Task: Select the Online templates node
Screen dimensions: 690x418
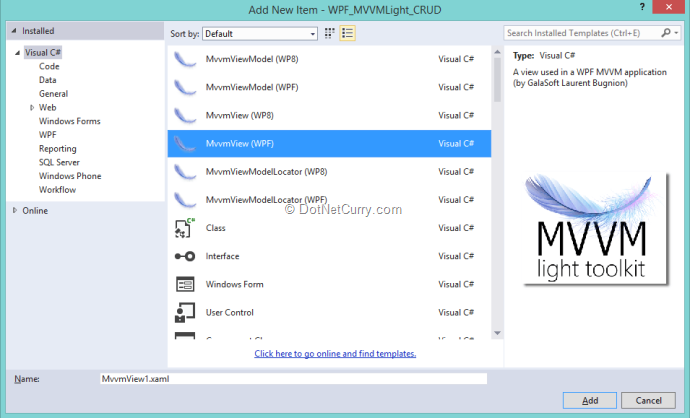Action: (35, 211)
